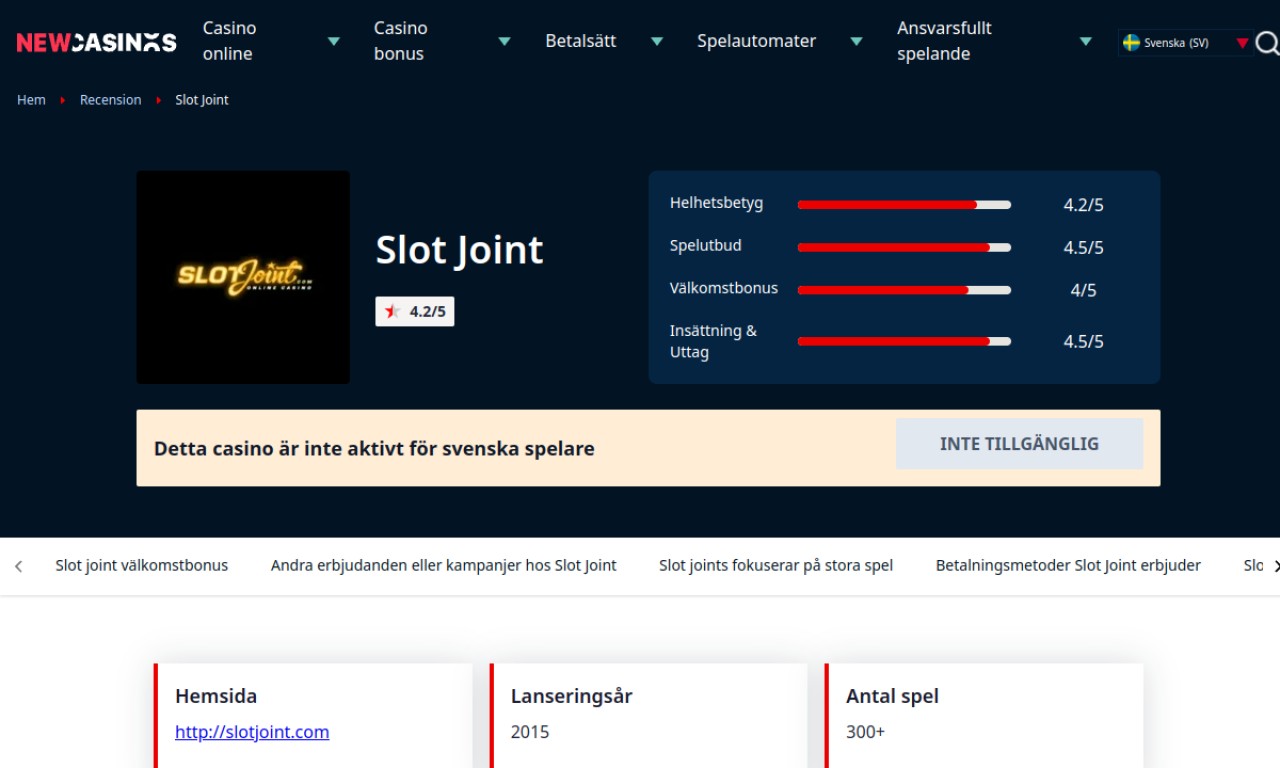The height and width of the screenshot is (768, 1280).
Task: Expand the Betalsätt dropdown arrow
Action: pos(657,42)
